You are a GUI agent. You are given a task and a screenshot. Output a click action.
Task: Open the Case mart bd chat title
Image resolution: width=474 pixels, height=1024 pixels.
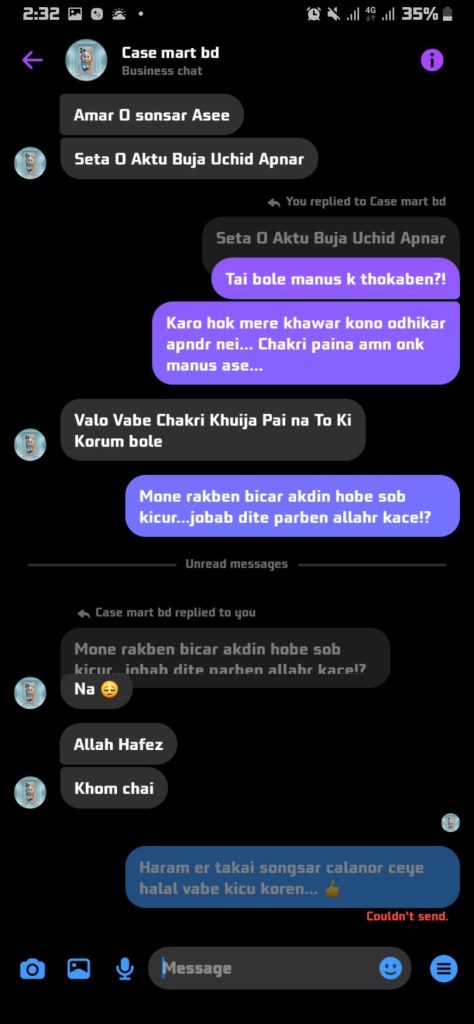pyautogui.click(x=170, y=53)
